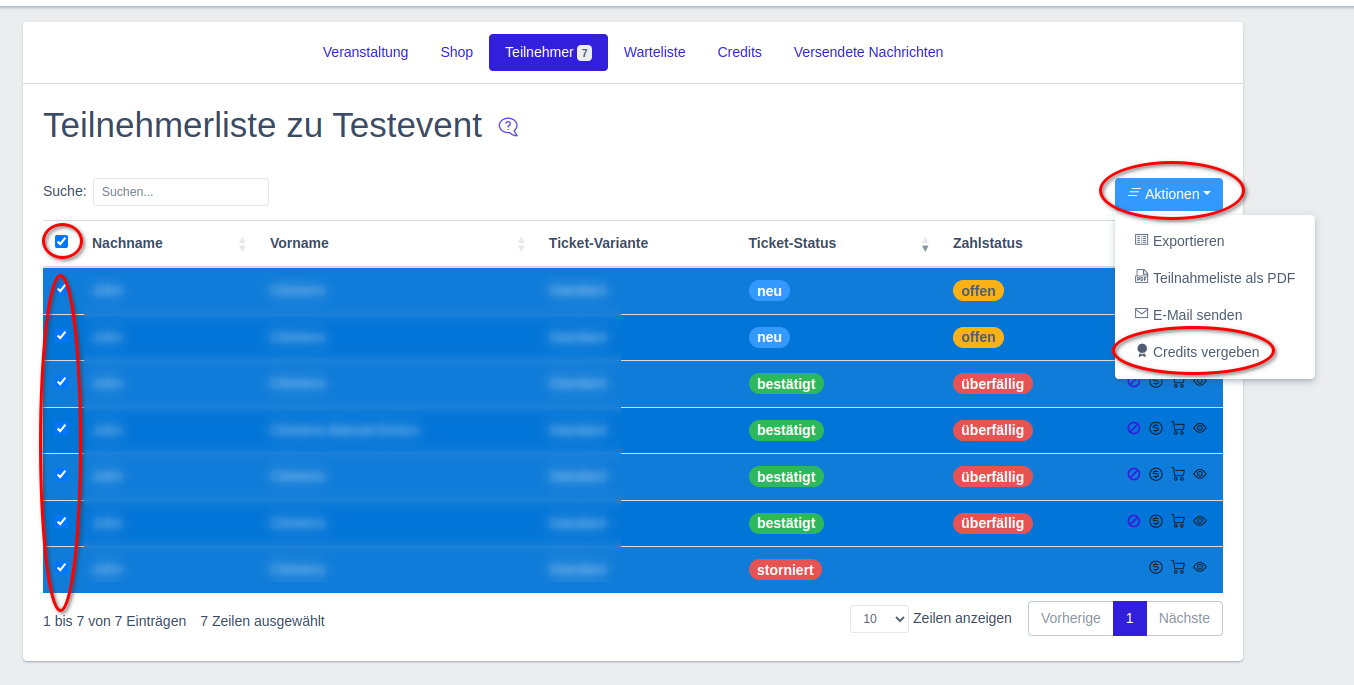Open the shopping cart icon in the sixth row
Viewport: 1354px width, 685px height.
tap(1178, 521)
